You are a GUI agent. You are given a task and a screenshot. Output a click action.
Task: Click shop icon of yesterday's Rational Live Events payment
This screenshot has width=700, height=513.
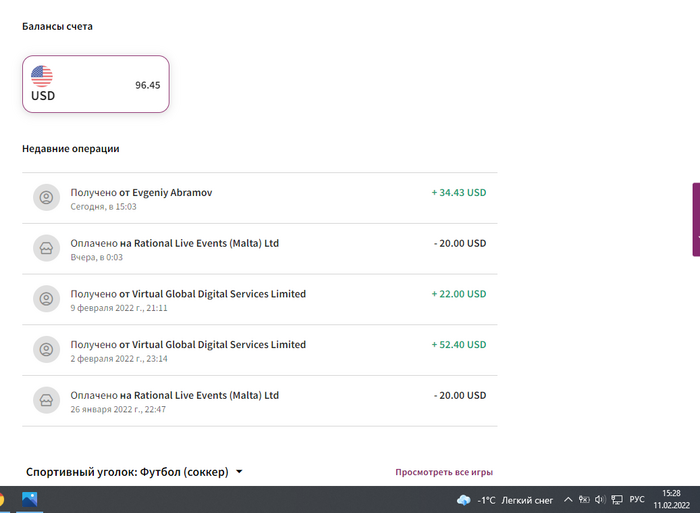(x=46, y=248)
